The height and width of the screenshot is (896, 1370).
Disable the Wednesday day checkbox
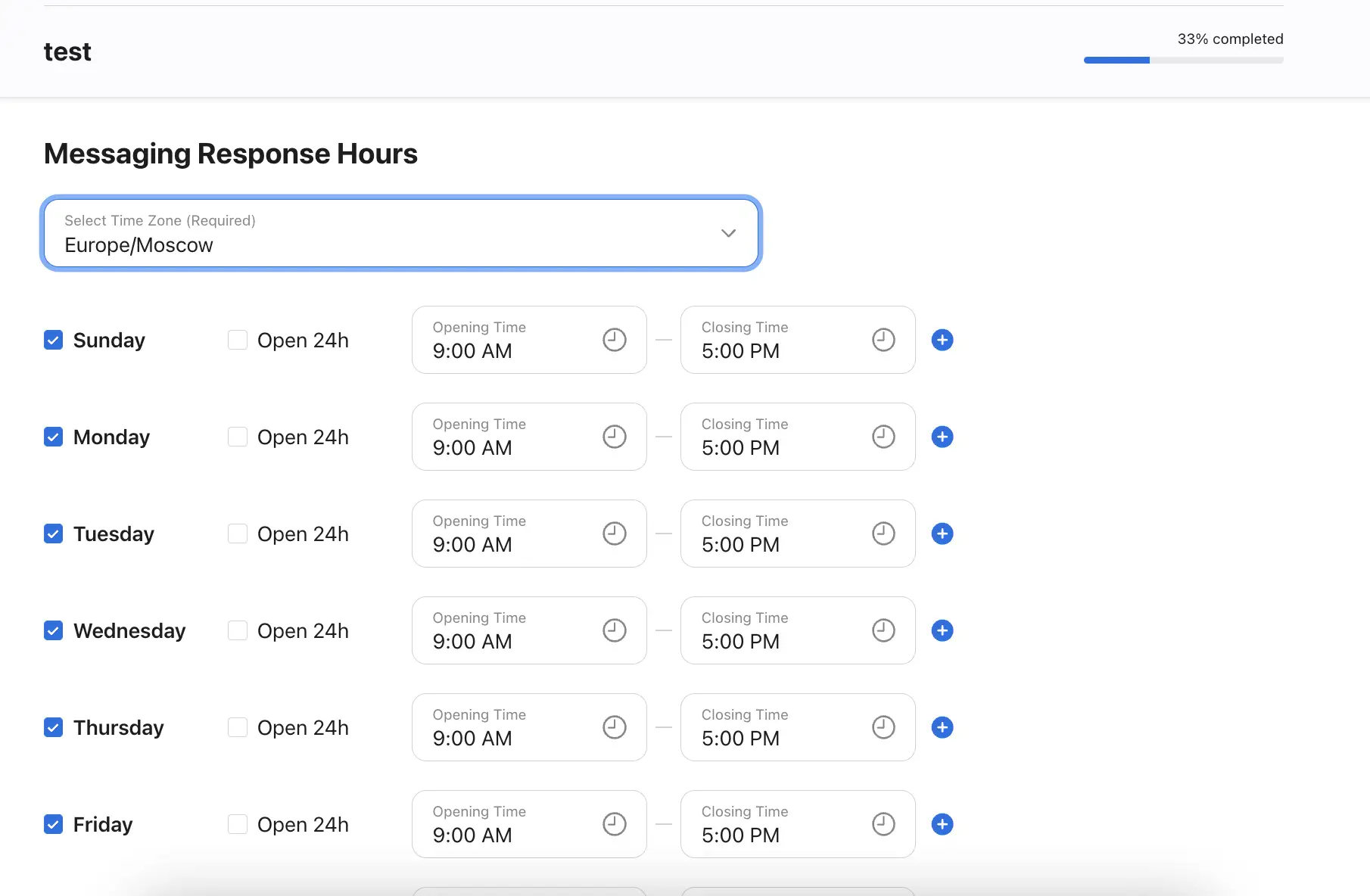tap(54, 630)
